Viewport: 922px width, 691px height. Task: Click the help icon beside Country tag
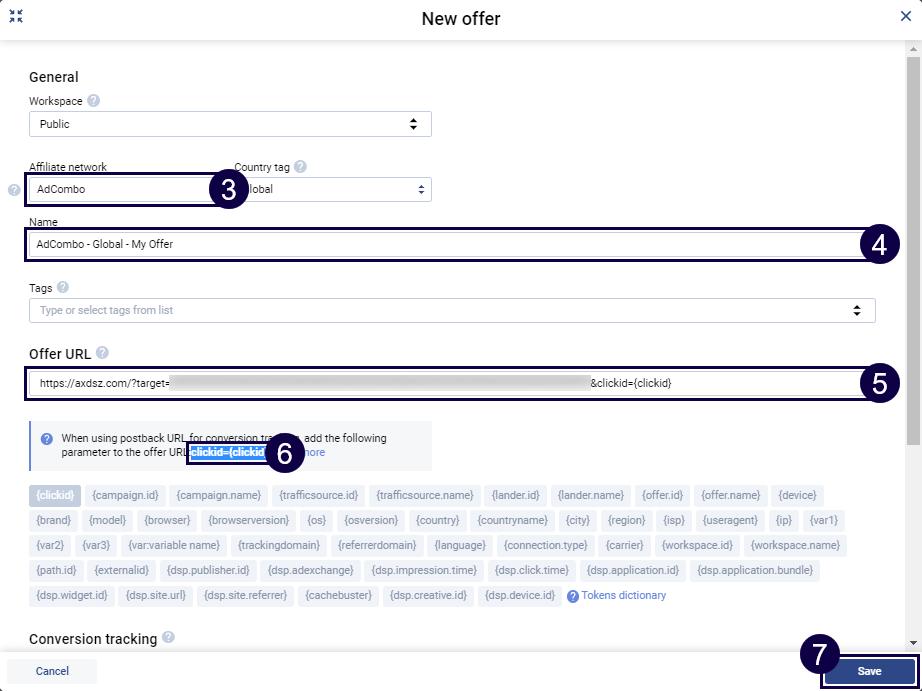point(301,167)
